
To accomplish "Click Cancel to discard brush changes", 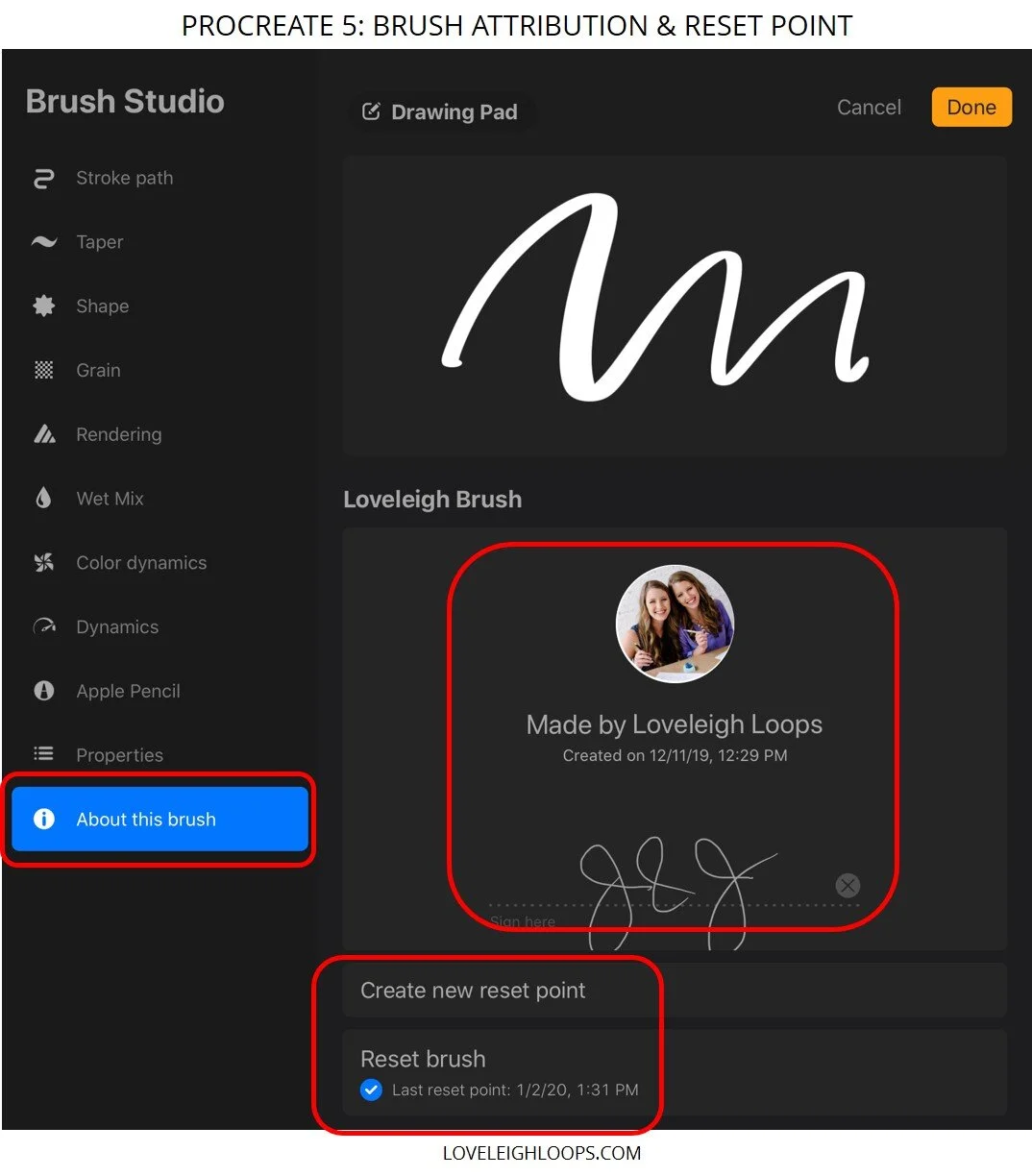I will click(868, 108).
